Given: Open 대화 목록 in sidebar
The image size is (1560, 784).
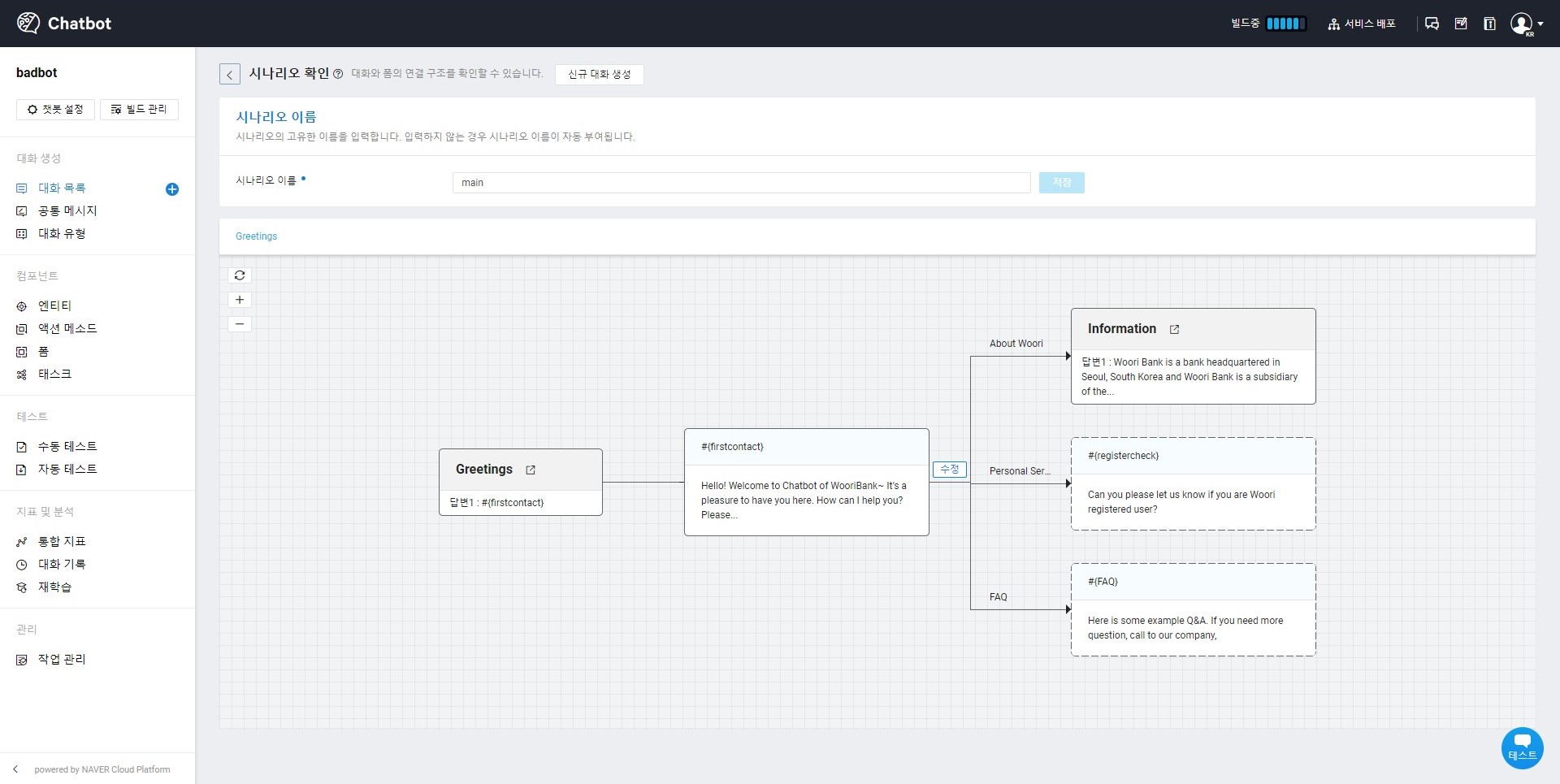Looking at the screenshot, I should [62, 188].
